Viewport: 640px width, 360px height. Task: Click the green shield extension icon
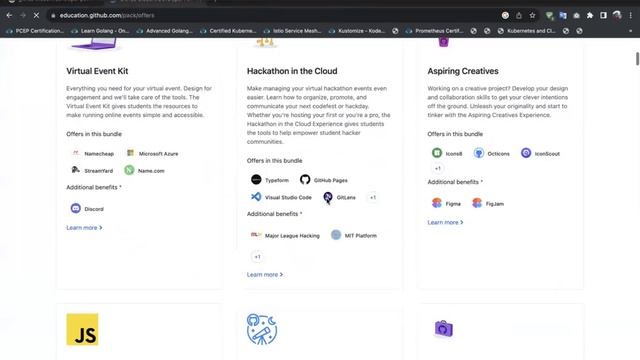(549, 16)
